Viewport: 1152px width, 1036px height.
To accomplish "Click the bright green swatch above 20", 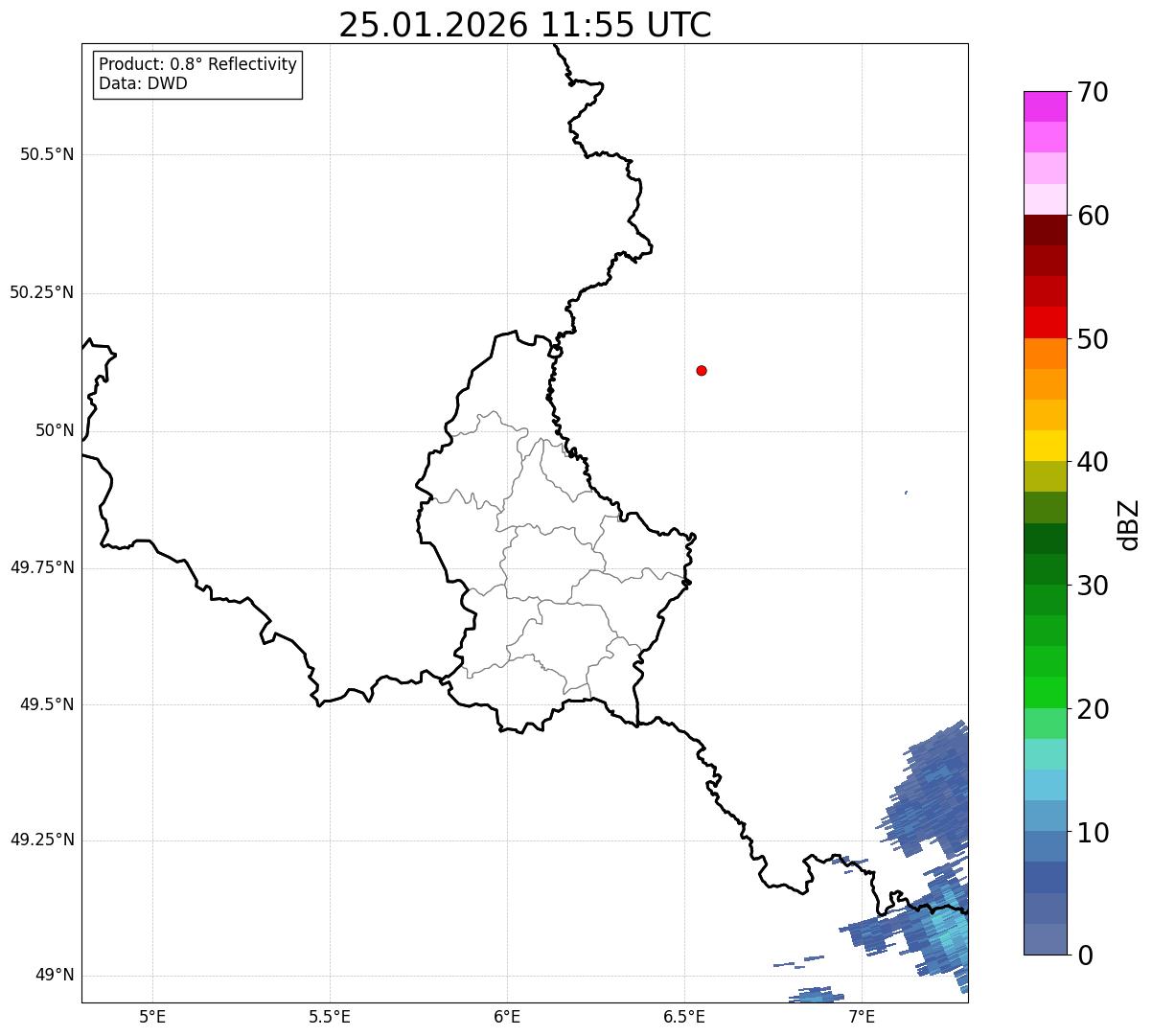I will [1045, 692].
